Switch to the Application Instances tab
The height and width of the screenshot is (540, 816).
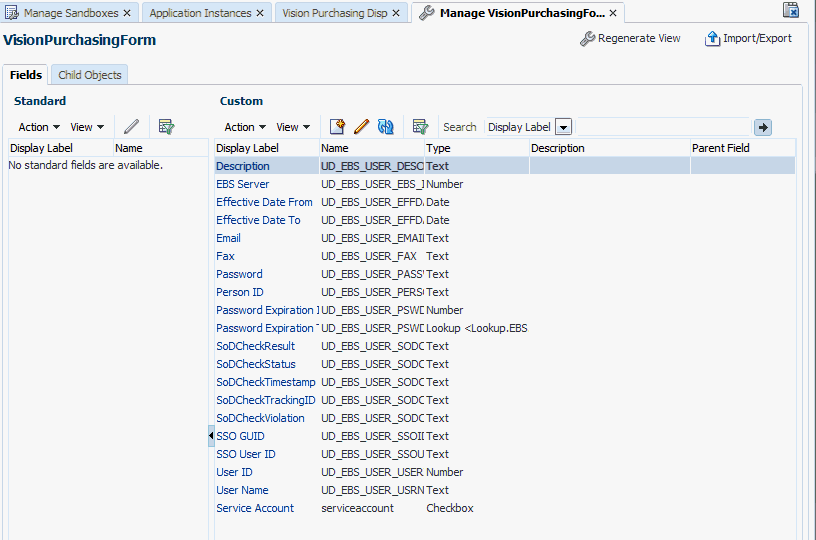(x=200, y=13)
